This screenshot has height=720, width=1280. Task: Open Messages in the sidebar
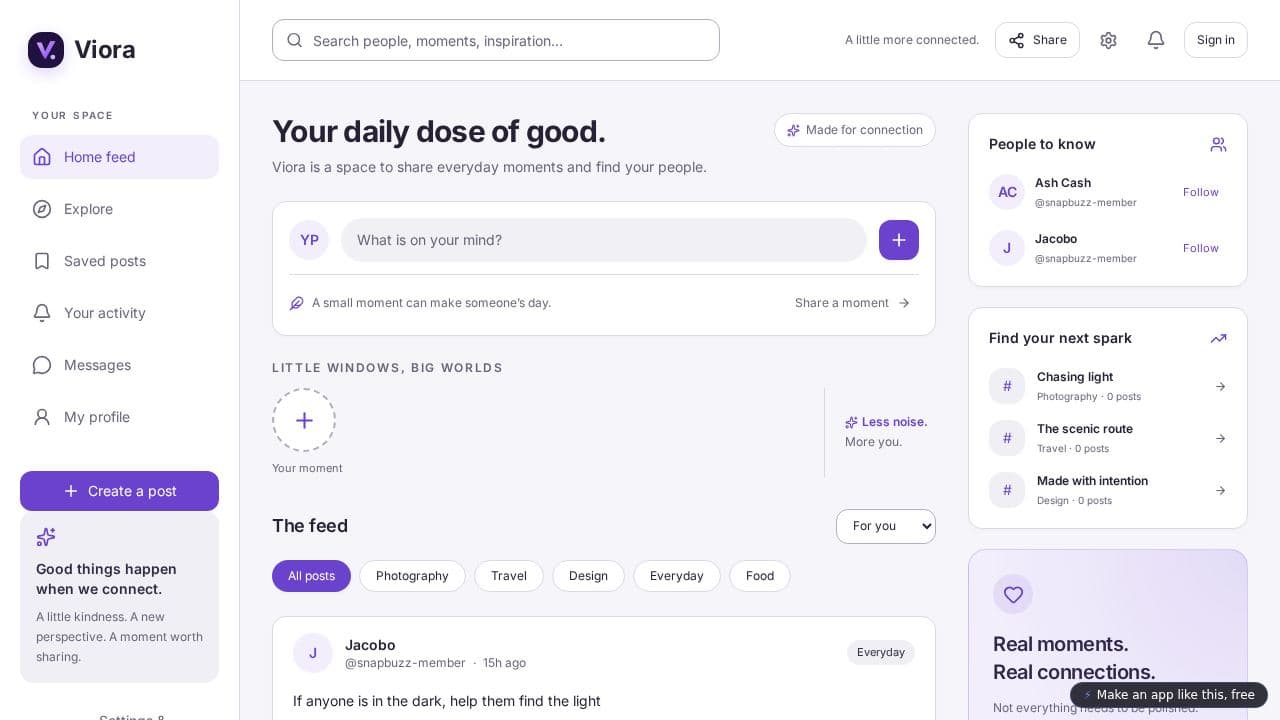[119, 365]
